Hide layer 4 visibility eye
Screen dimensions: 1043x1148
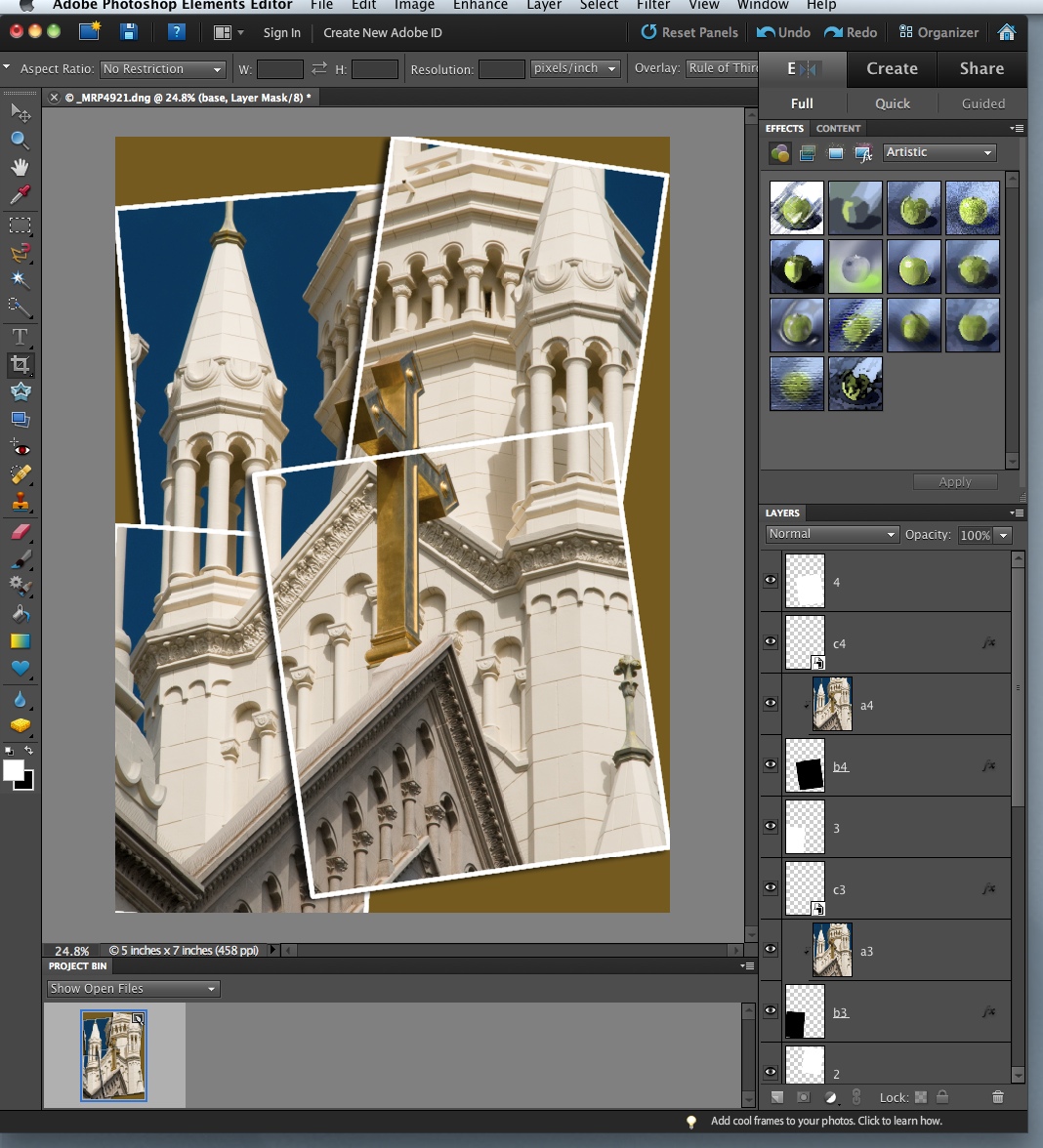pos(771,581)
